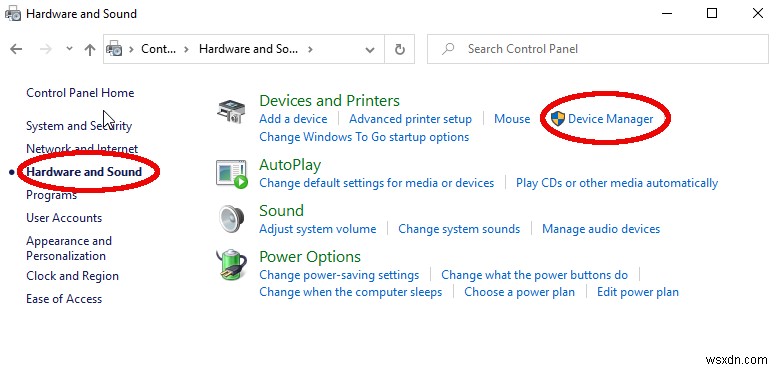Click the window title bar icon

point(13,14)
